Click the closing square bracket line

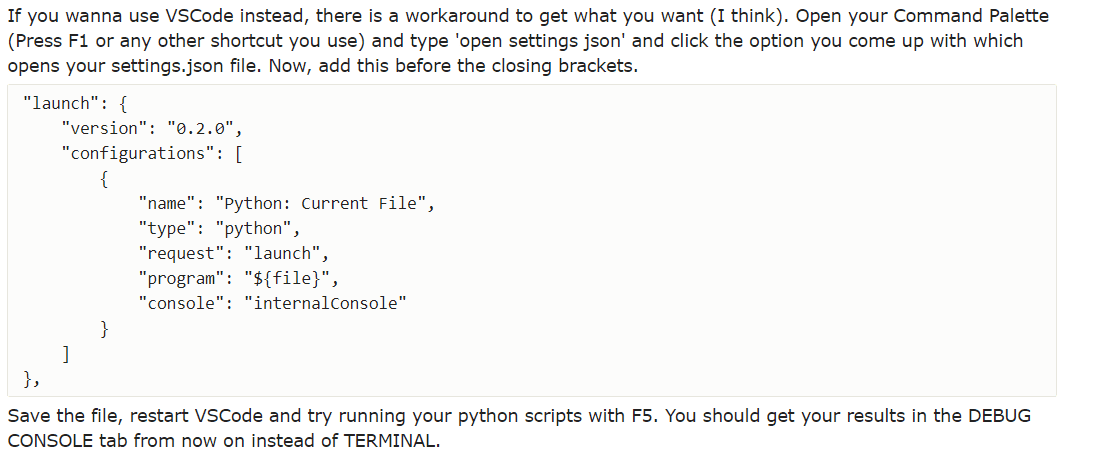[x=65, y=354]
